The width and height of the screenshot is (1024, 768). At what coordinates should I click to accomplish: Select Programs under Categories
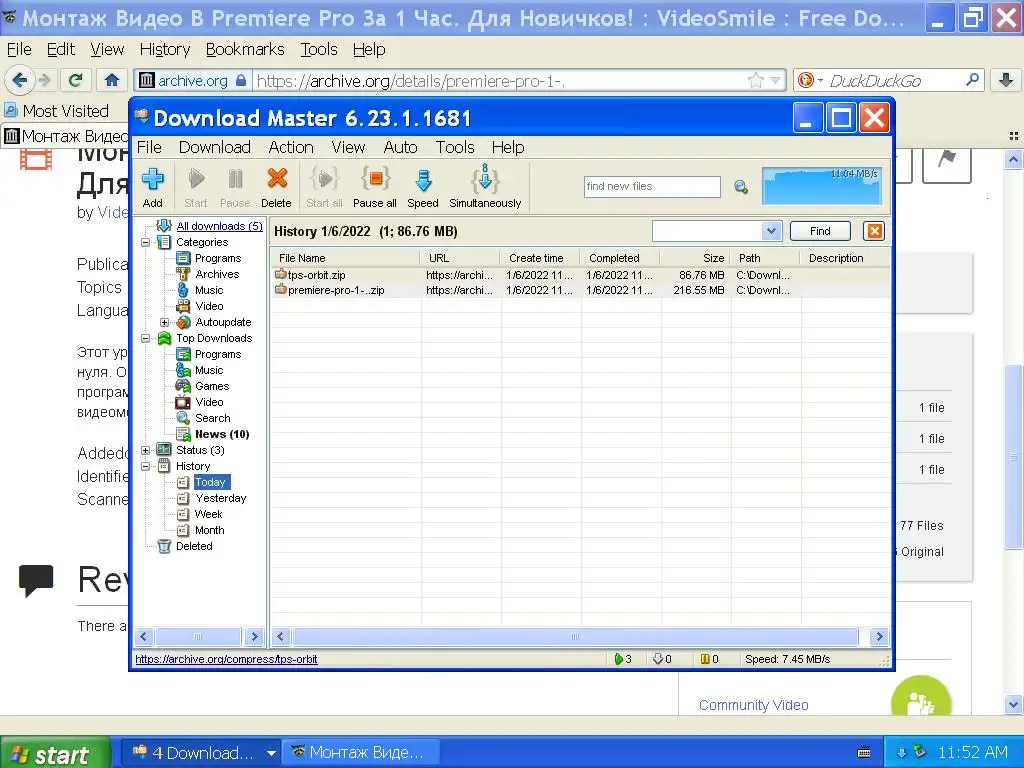click(217, 258)
